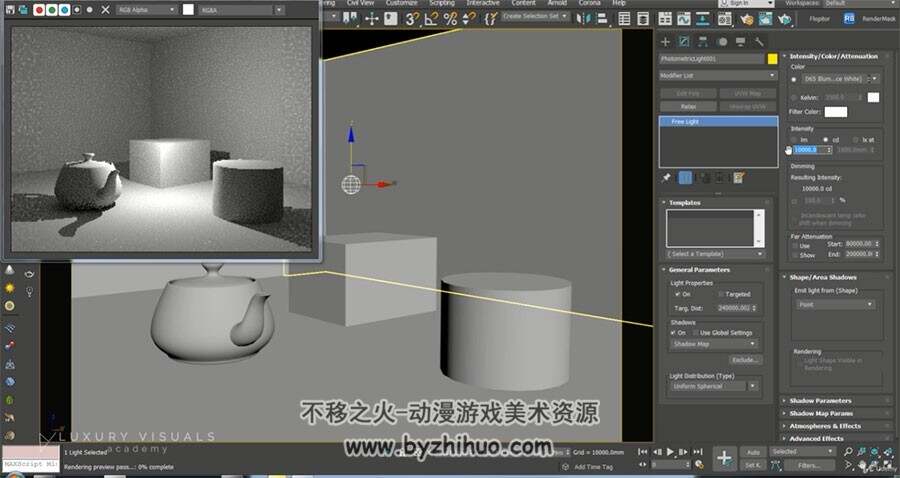Viewport: 900px width, 478px height.
Task: Open RGB Alpha channel dropdown in render window
Action: [147, 10]
